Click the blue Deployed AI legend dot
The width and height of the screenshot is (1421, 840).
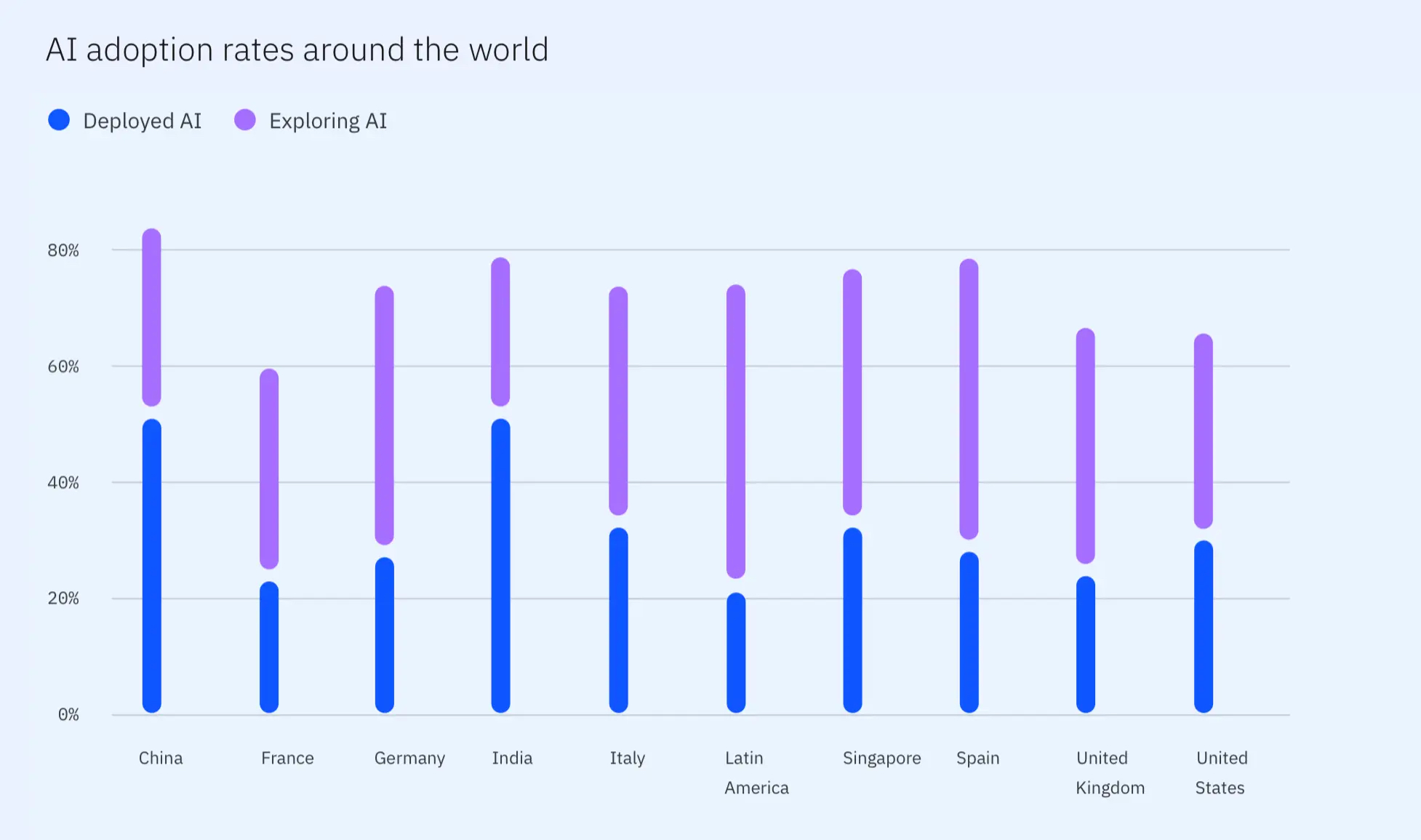click(59, 120)
